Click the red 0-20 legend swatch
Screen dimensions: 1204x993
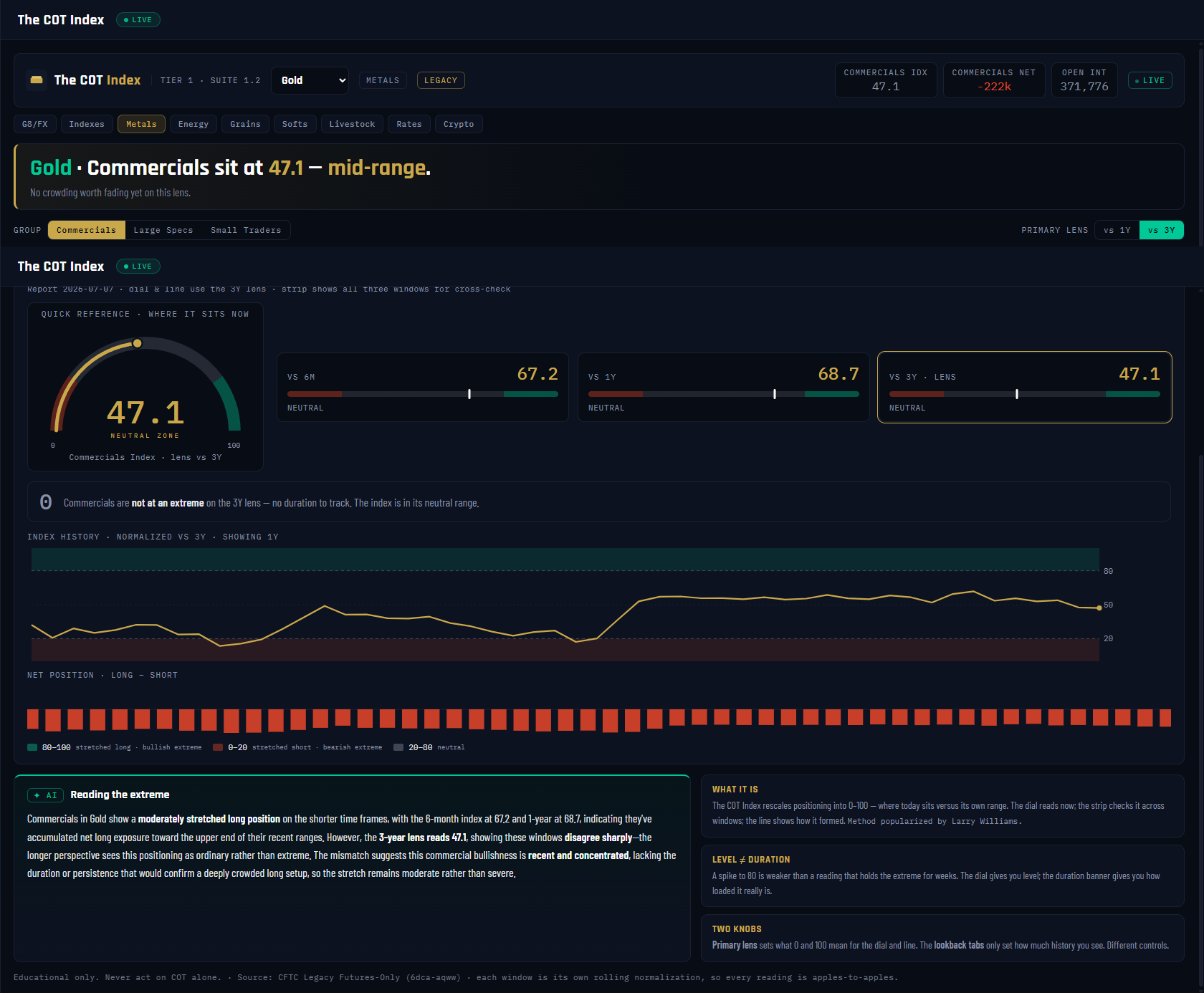point(218,747)
